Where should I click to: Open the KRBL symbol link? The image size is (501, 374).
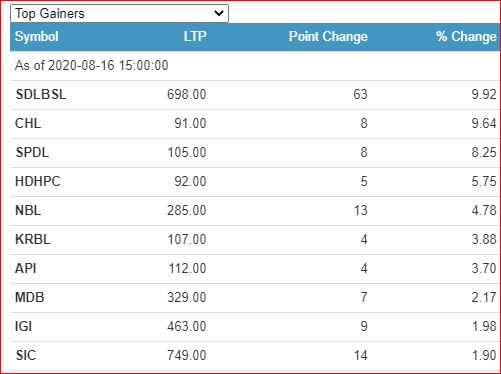[33, 239]
